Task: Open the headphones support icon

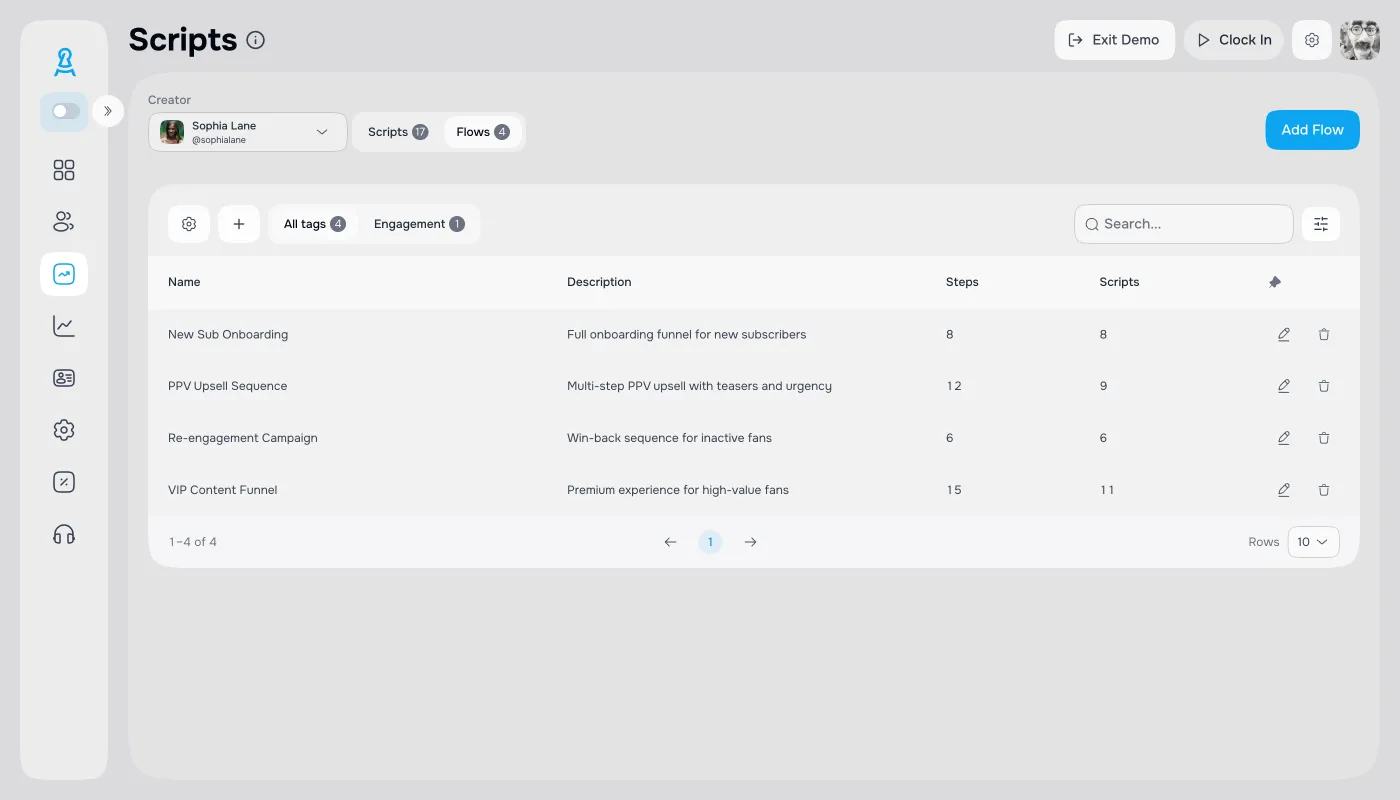Action: pos(64,534)
